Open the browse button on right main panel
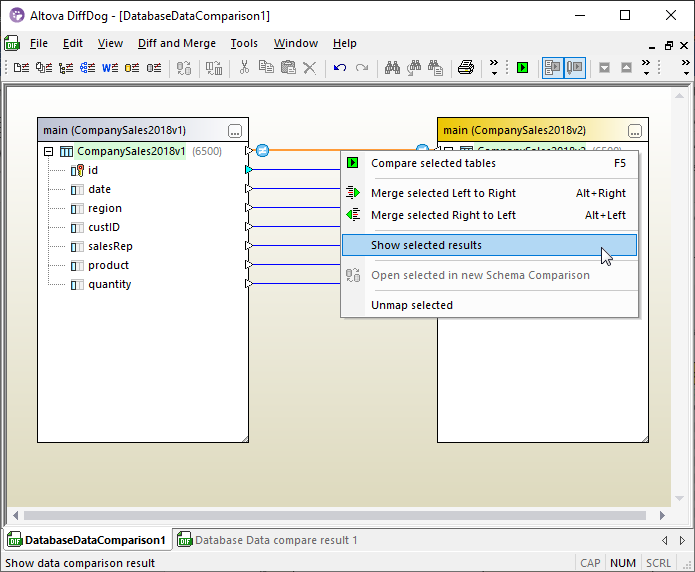 635,131
